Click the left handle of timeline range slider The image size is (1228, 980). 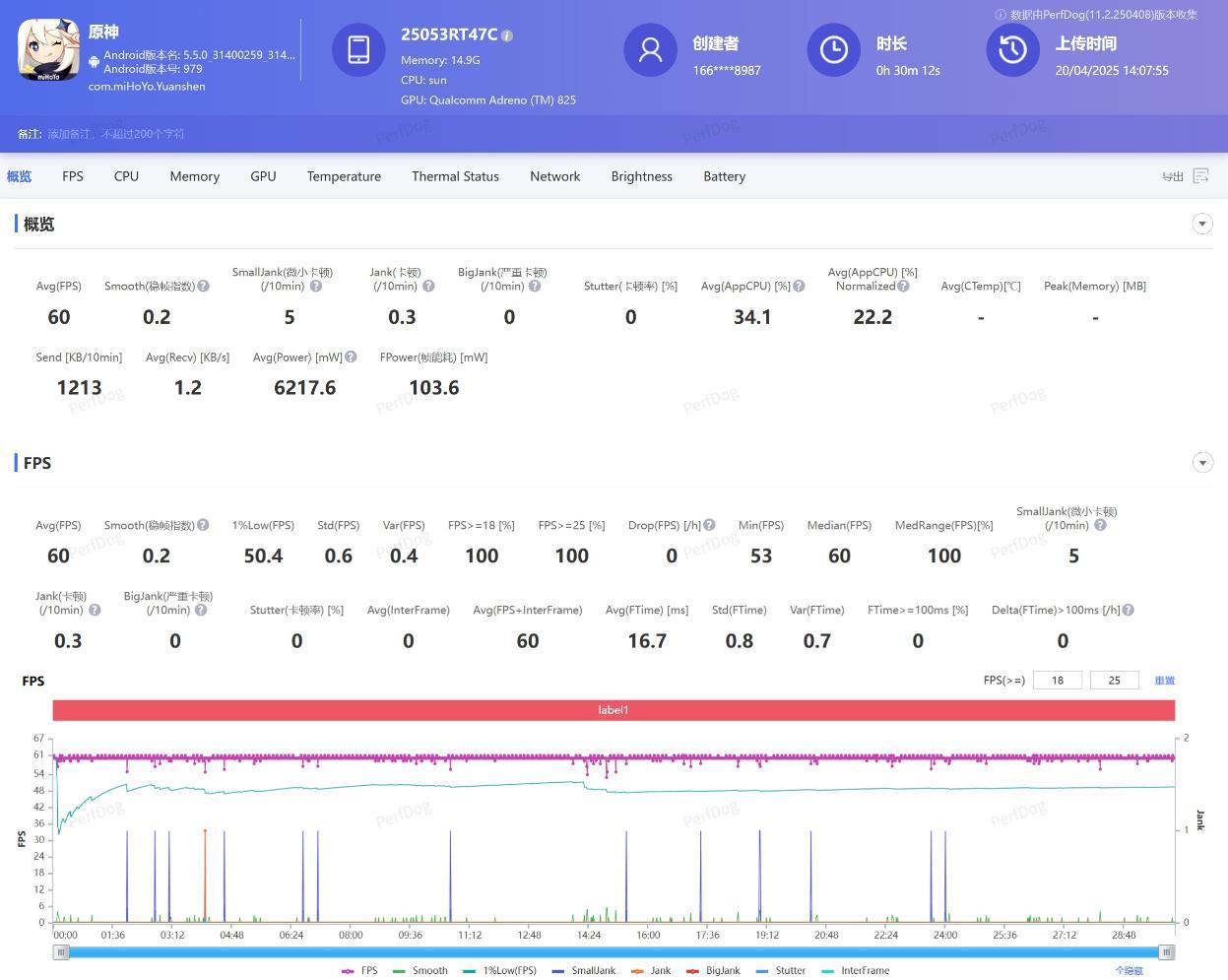point(61,952)
